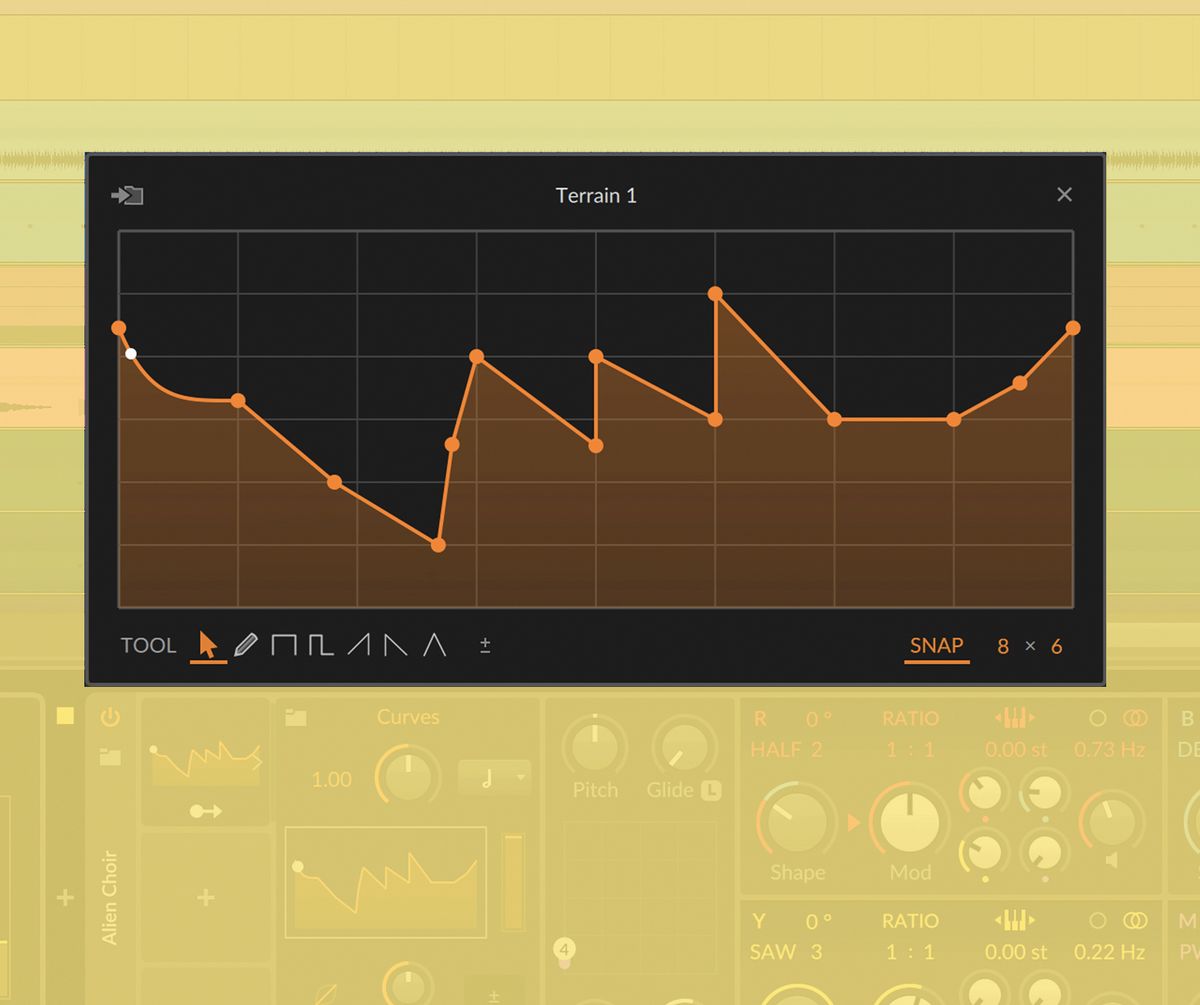
Task: Click the Terrain 1 title bar label
Action: pyautogui.click(x=596, y=196)
